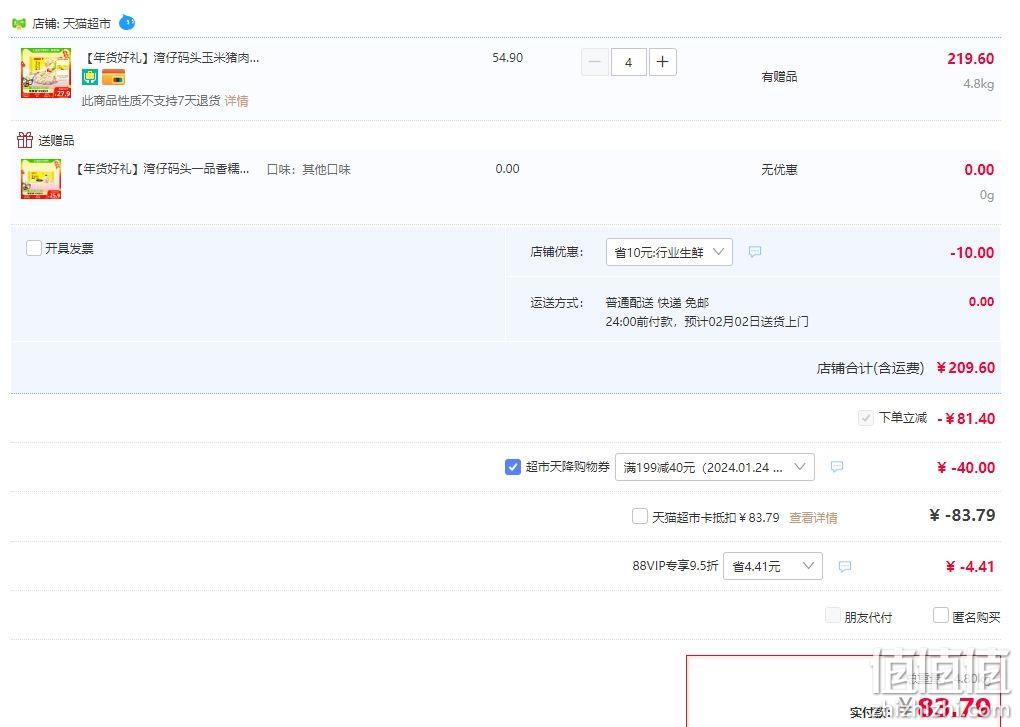Click the coupon amount ¥ -40.00

pyautogui.click(x=966, y=468)
